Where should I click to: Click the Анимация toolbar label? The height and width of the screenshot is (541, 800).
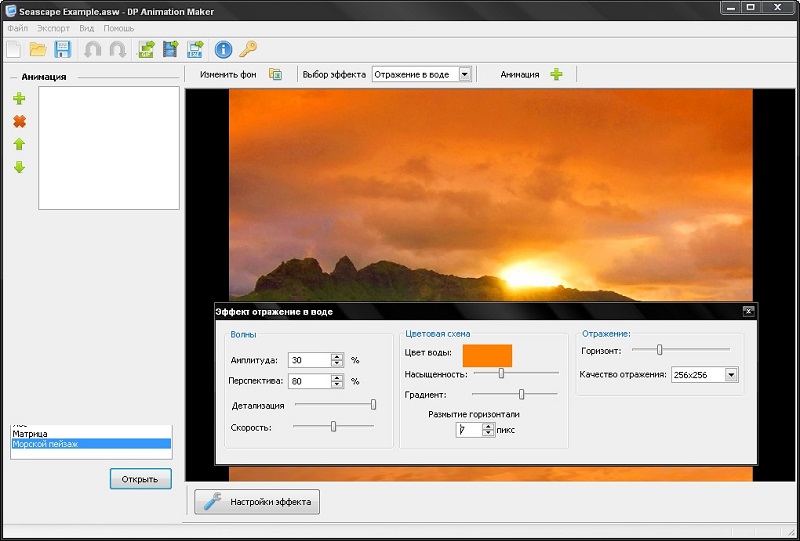(519, 75)
